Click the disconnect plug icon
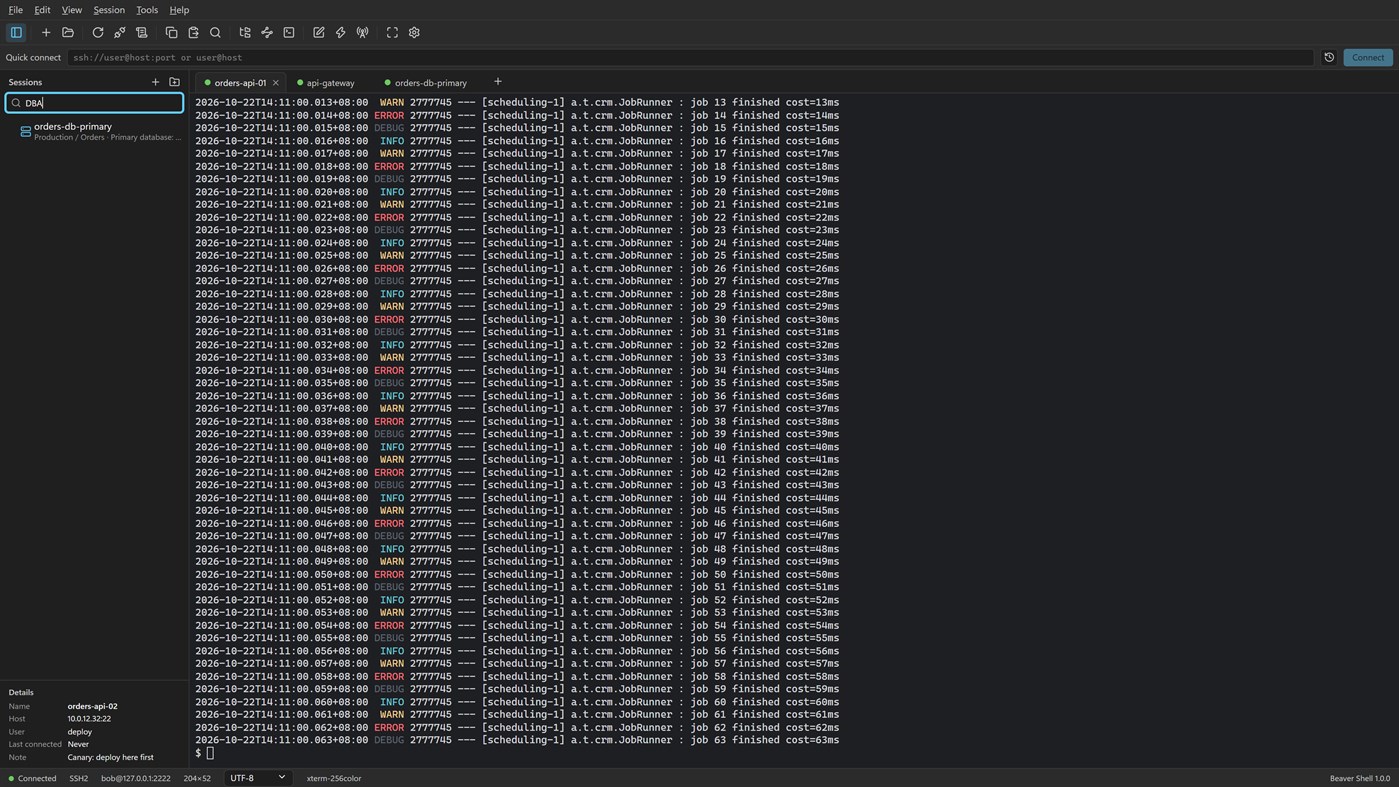Screen dimensions: 1399x787 pyautogui.click(x=120, y=33)
